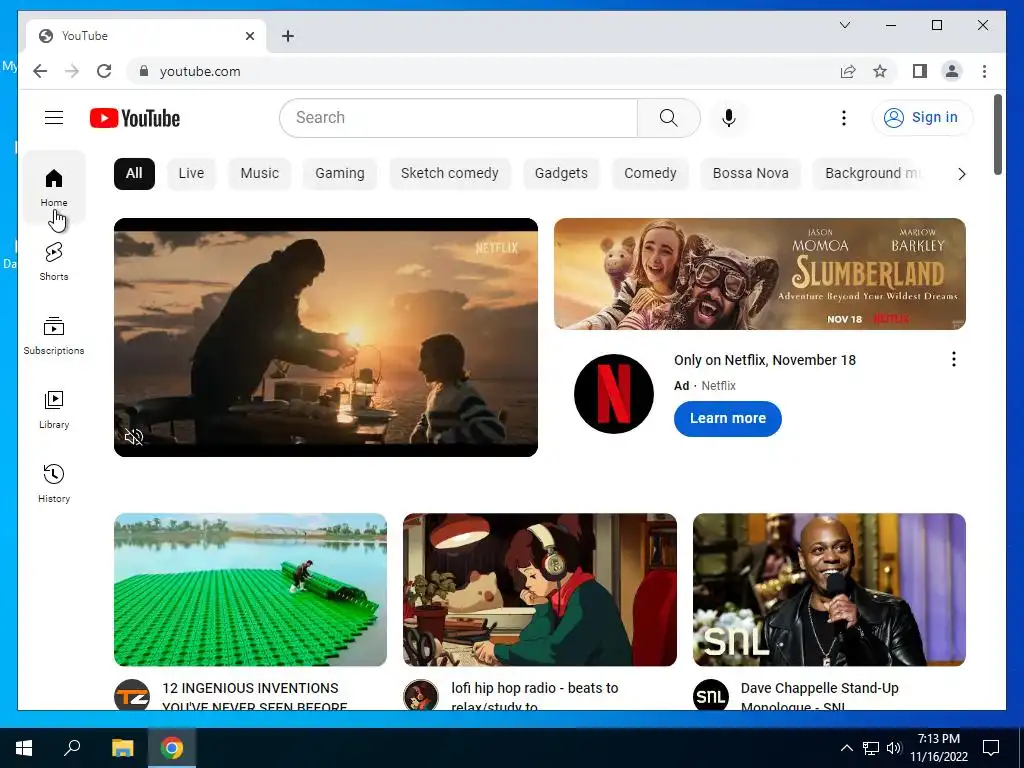Select the Music filter chip

[x=259, y=174]
